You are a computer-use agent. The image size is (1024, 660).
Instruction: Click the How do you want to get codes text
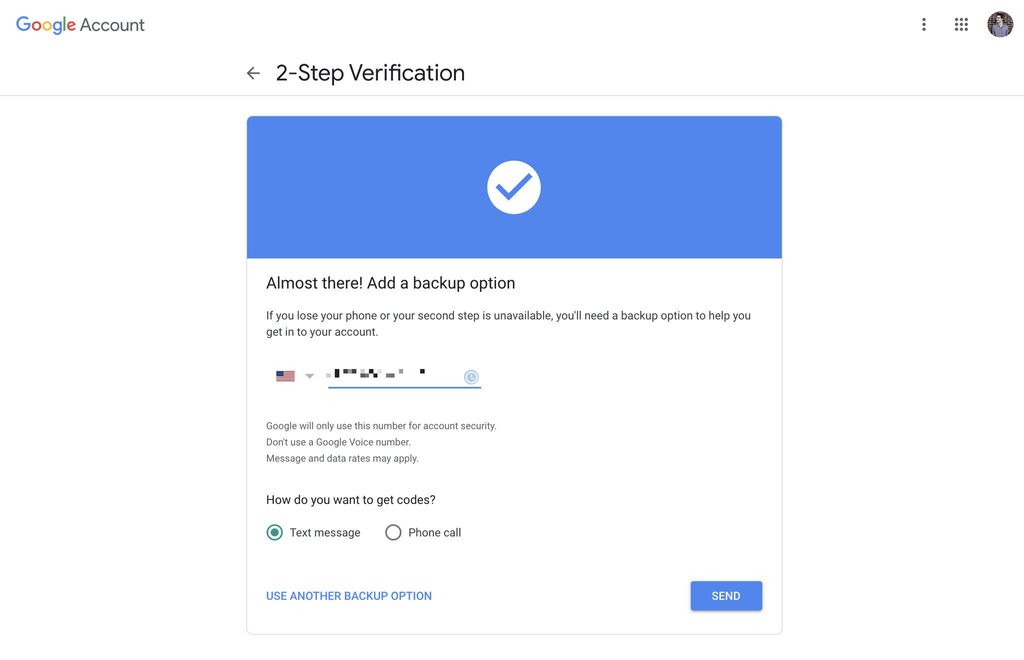[351, 500]
